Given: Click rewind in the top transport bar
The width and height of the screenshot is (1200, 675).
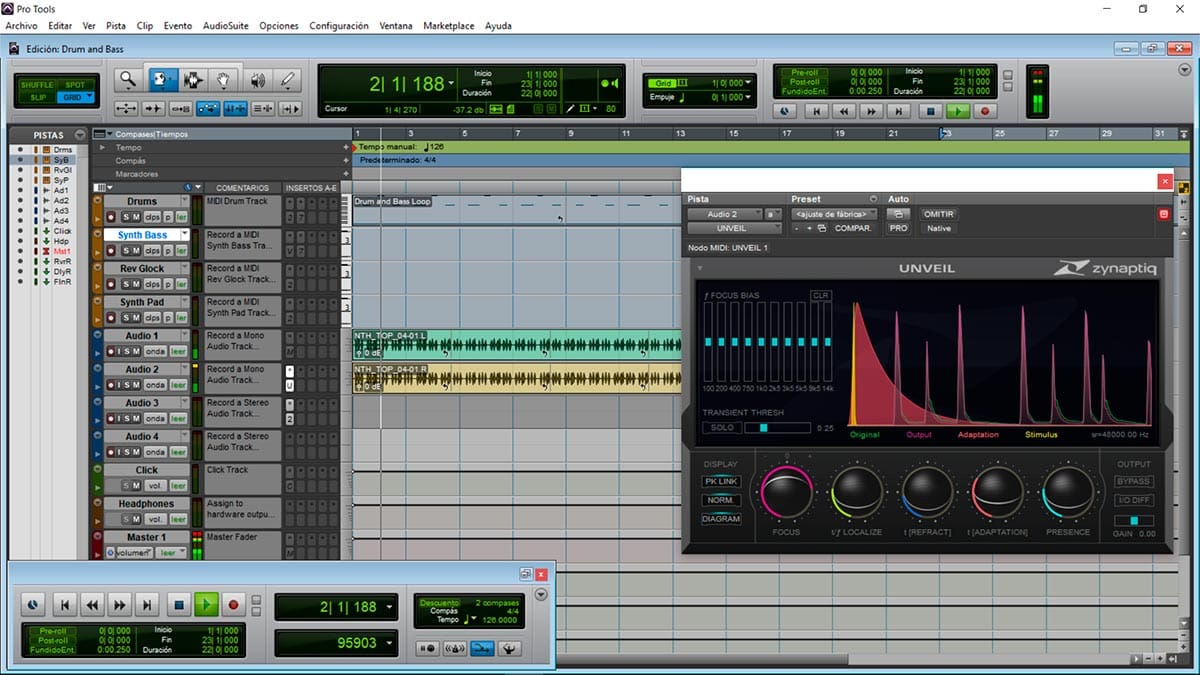Looking at the screenshot, I should coord(844,112).
